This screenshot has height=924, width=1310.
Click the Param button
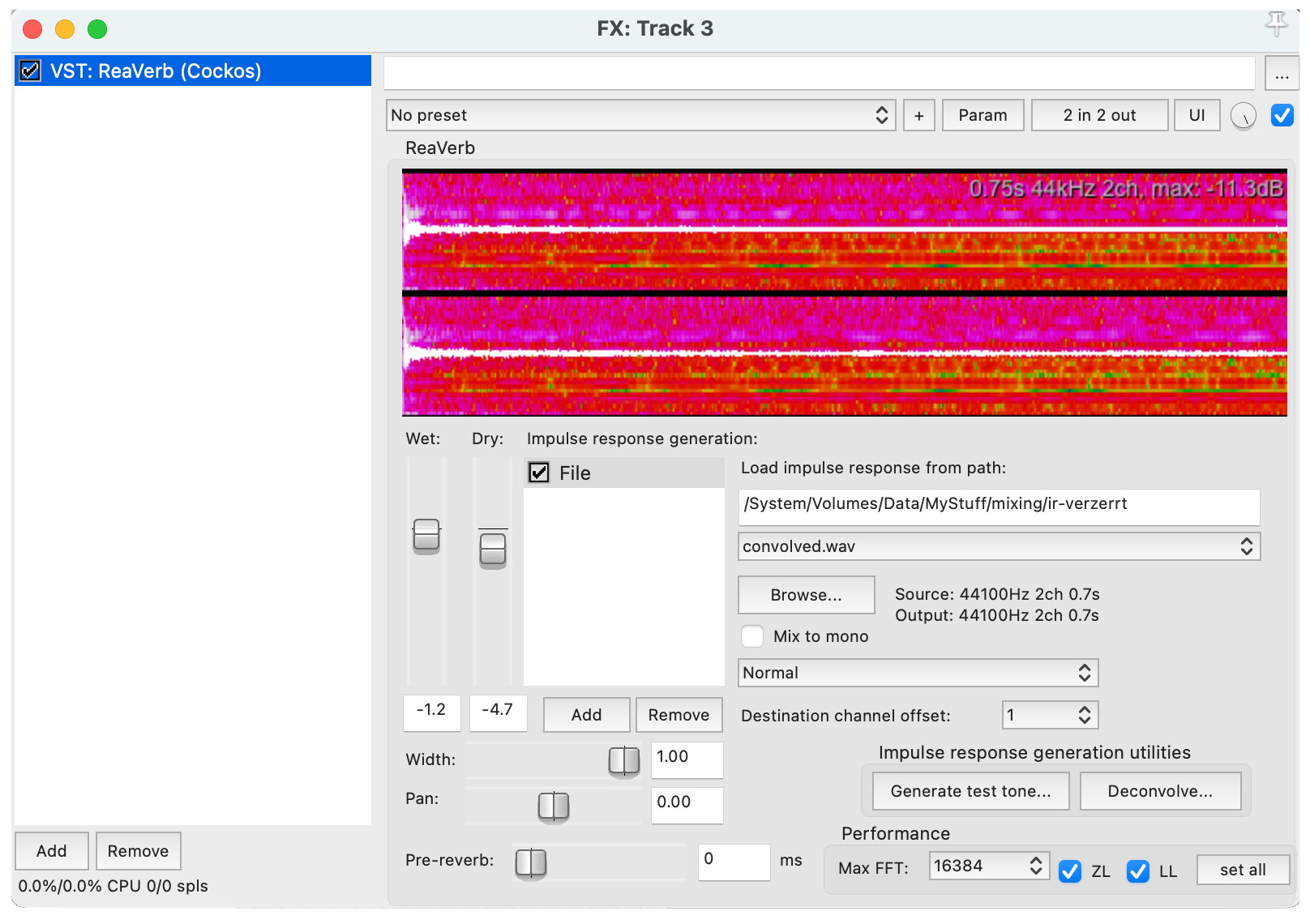click(x=983, y=115)
